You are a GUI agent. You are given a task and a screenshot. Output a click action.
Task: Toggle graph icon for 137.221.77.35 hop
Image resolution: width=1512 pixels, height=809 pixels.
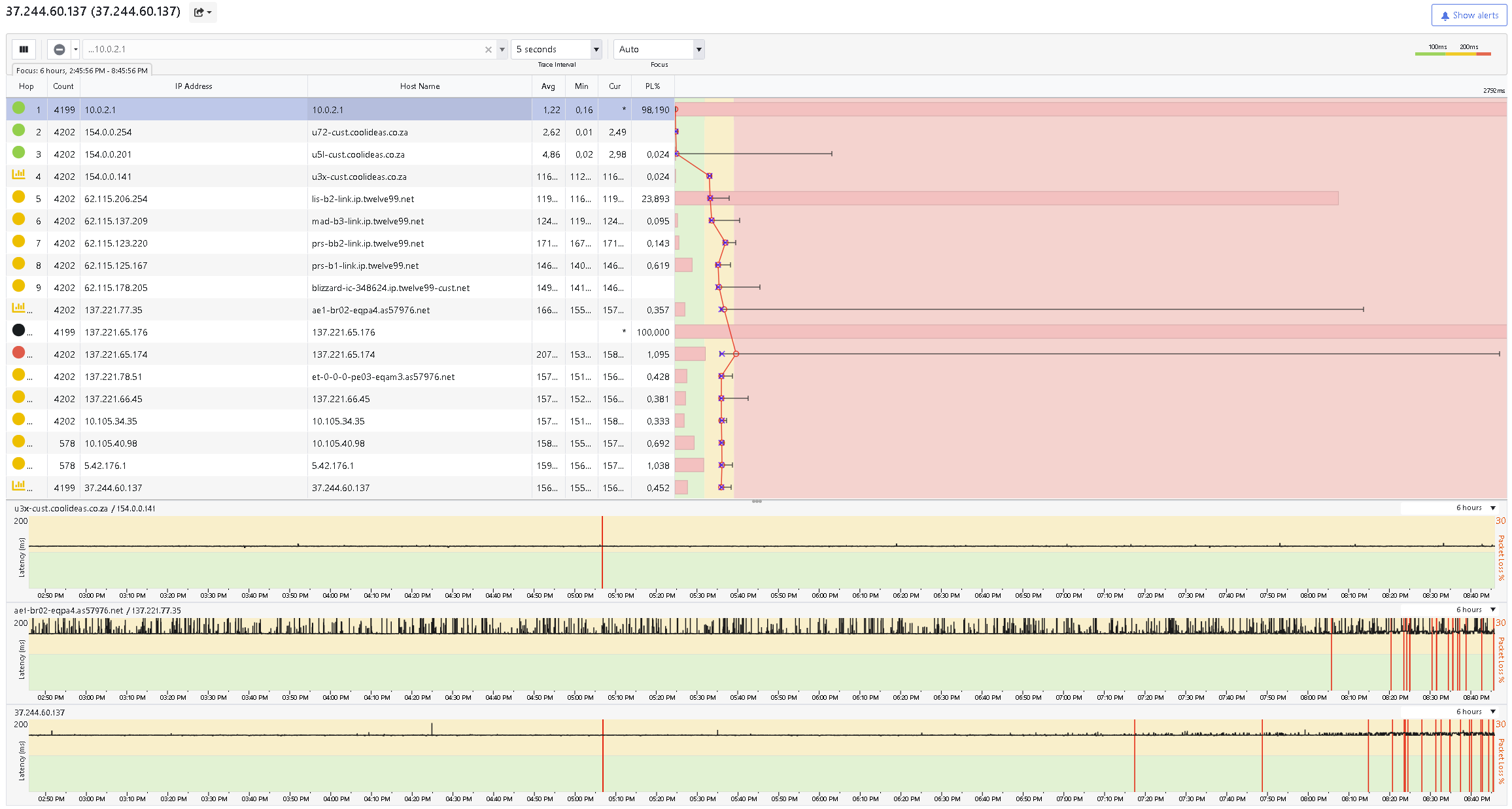(18, 308)
